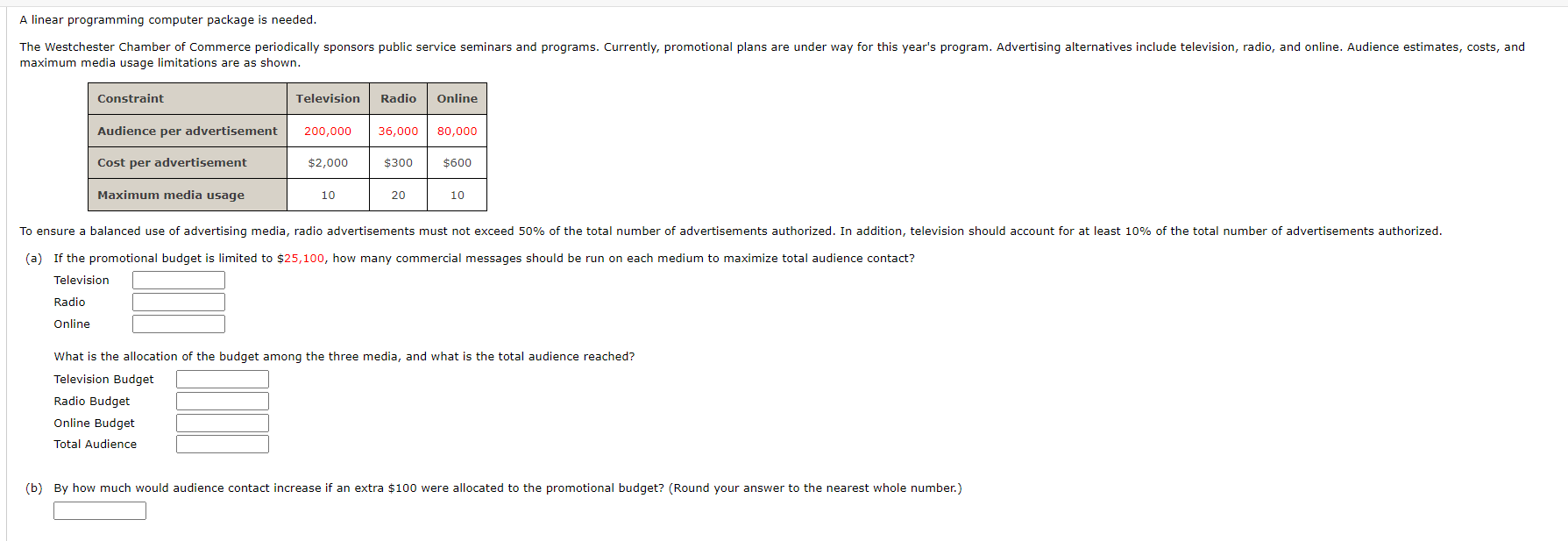Click the 36,000 radio audience cell

pos(398,131)
